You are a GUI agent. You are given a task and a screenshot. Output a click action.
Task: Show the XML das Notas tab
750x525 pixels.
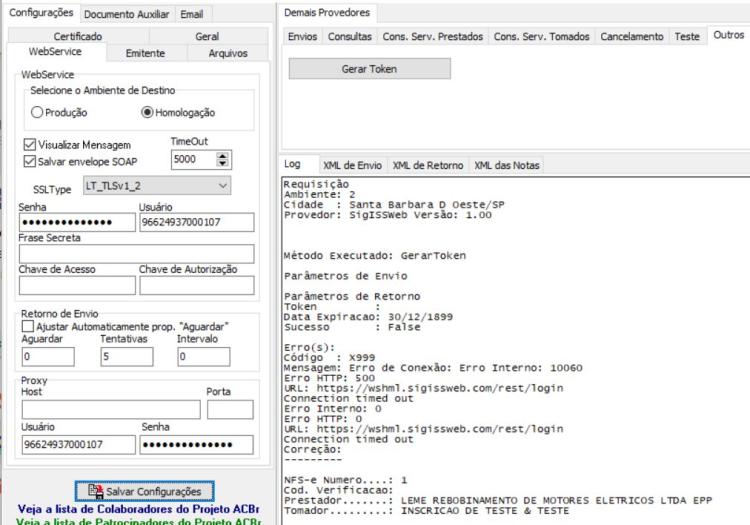(507, 165)
